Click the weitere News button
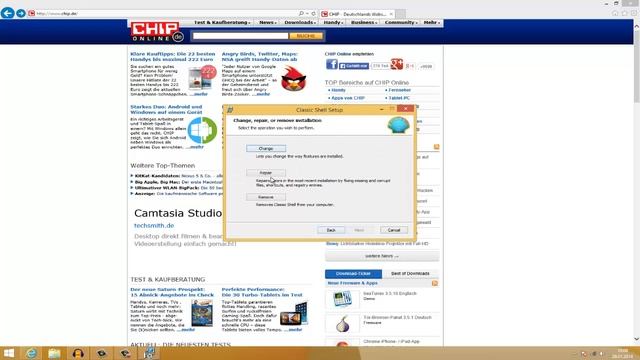 click(382, 256)
